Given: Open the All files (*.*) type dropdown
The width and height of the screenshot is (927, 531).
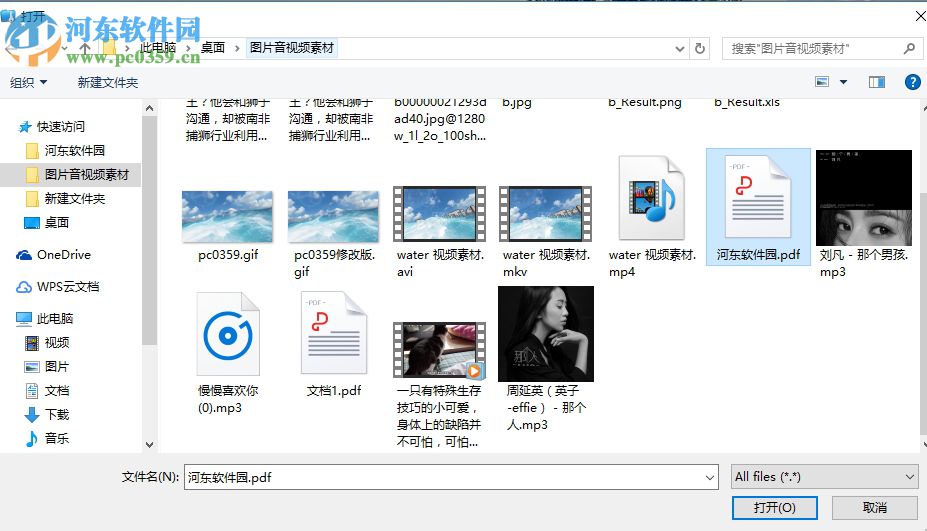Looking at the screenshot, I should (x=824, y=477).
